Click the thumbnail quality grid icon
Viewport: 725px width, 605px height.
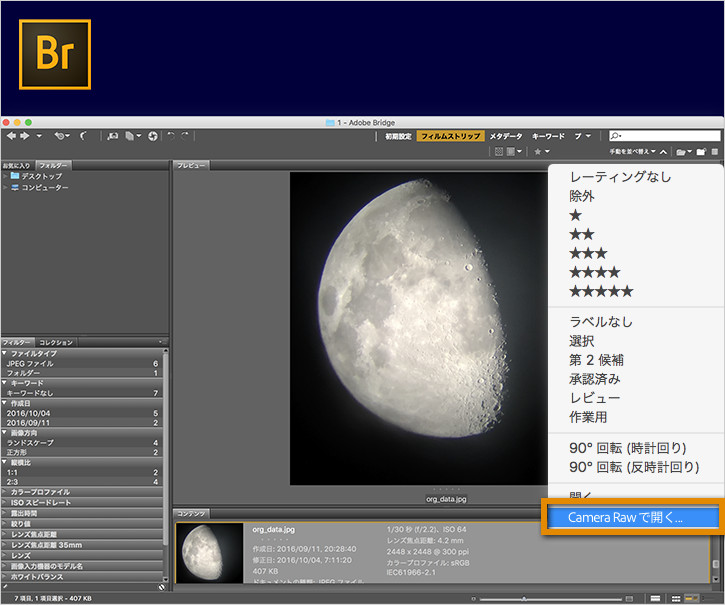499,152
